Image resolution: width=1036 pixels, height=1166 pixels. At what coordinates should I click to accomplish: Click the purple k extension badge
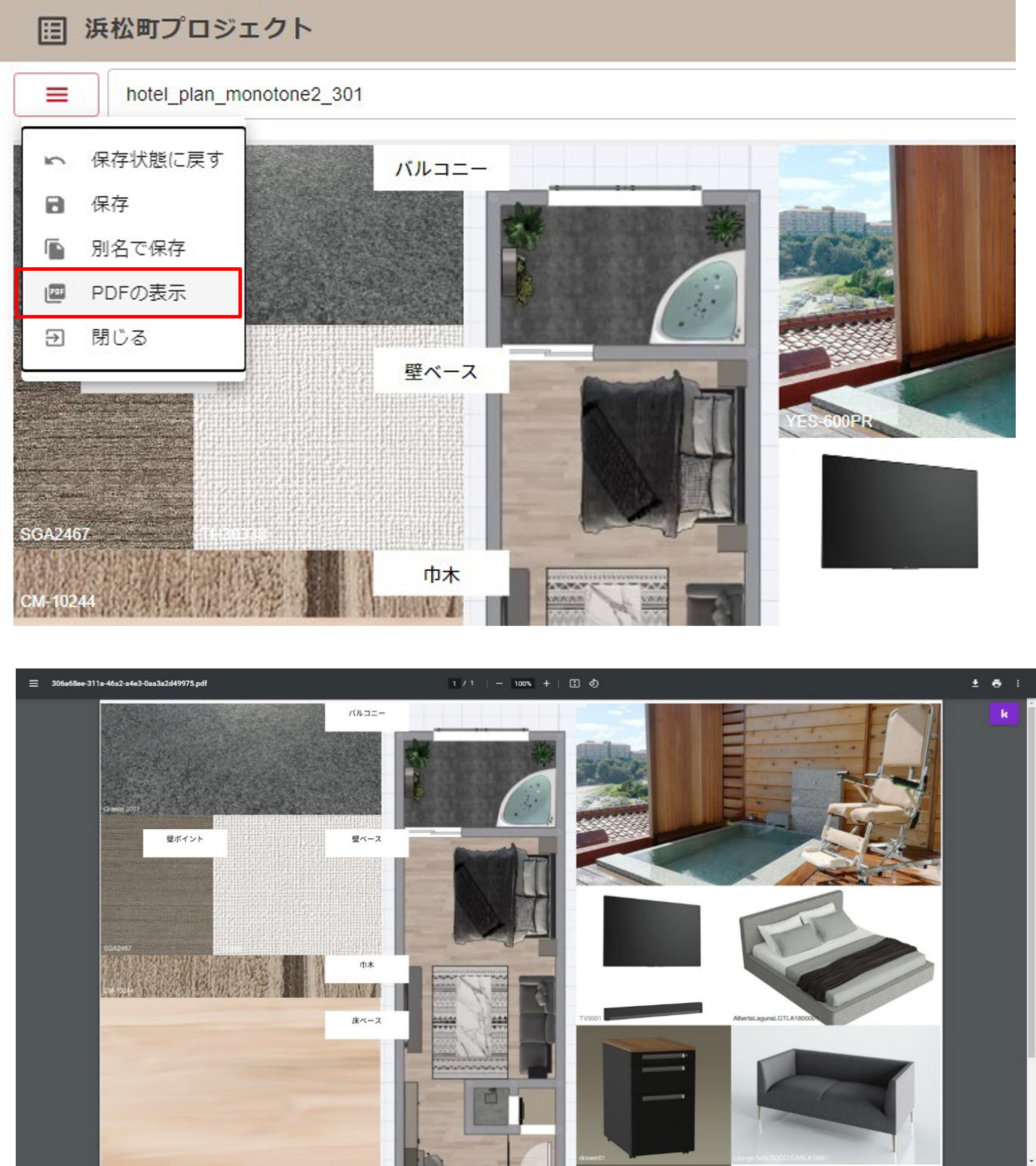tap(1004, 714)
